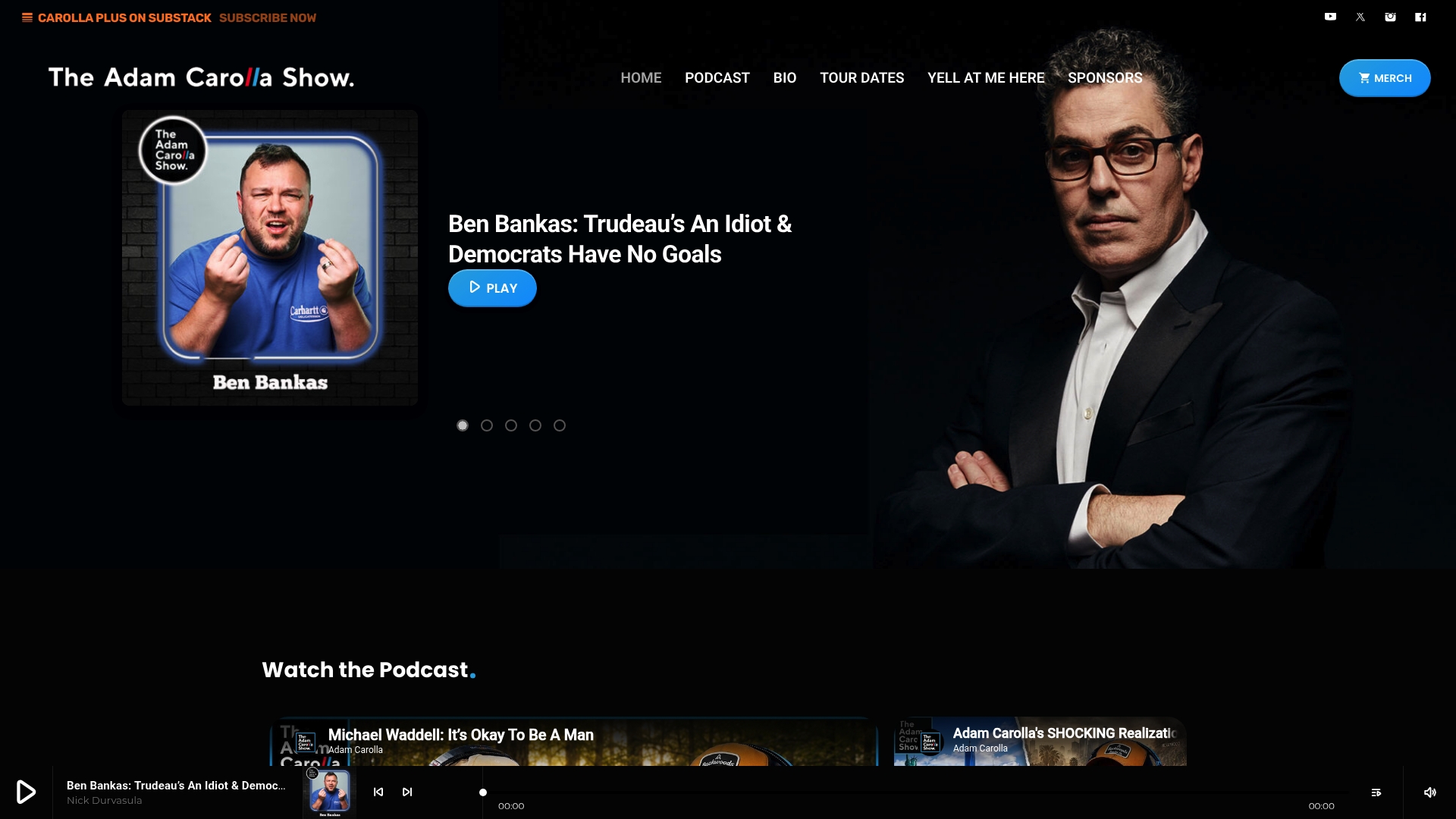This screenshot has height=819, width=1456.
Task: Click the player bar episode thumbnail
Action: point(330,792)
